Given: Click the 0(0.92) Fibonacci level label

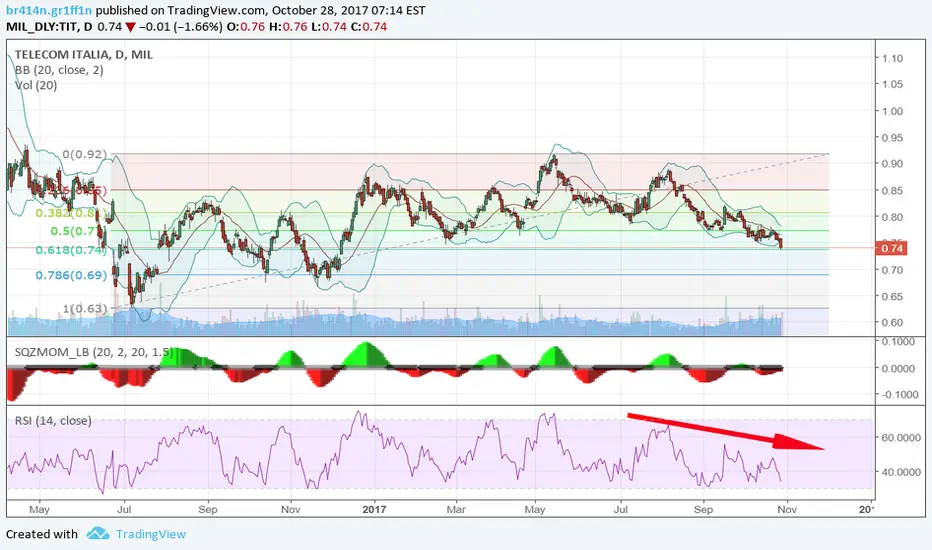Looking at the screenshot, I should (84, 154).
